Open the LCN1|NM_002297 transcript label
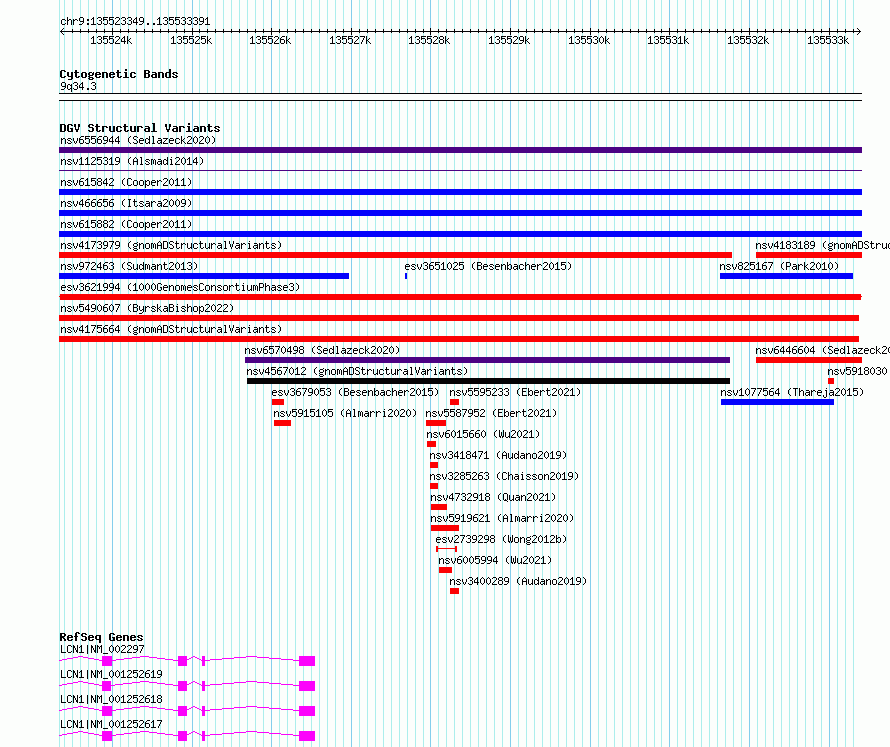The image size is (890, 747). click(102, 649)
